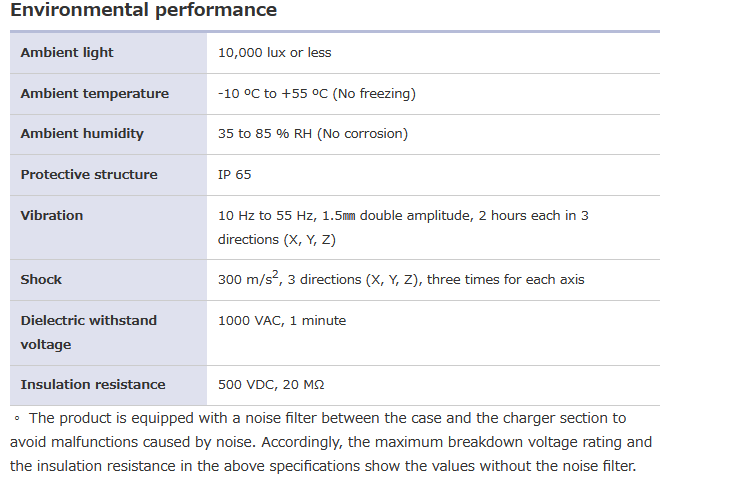
Task: Select the Vibration row label
Action: point(52,216)
